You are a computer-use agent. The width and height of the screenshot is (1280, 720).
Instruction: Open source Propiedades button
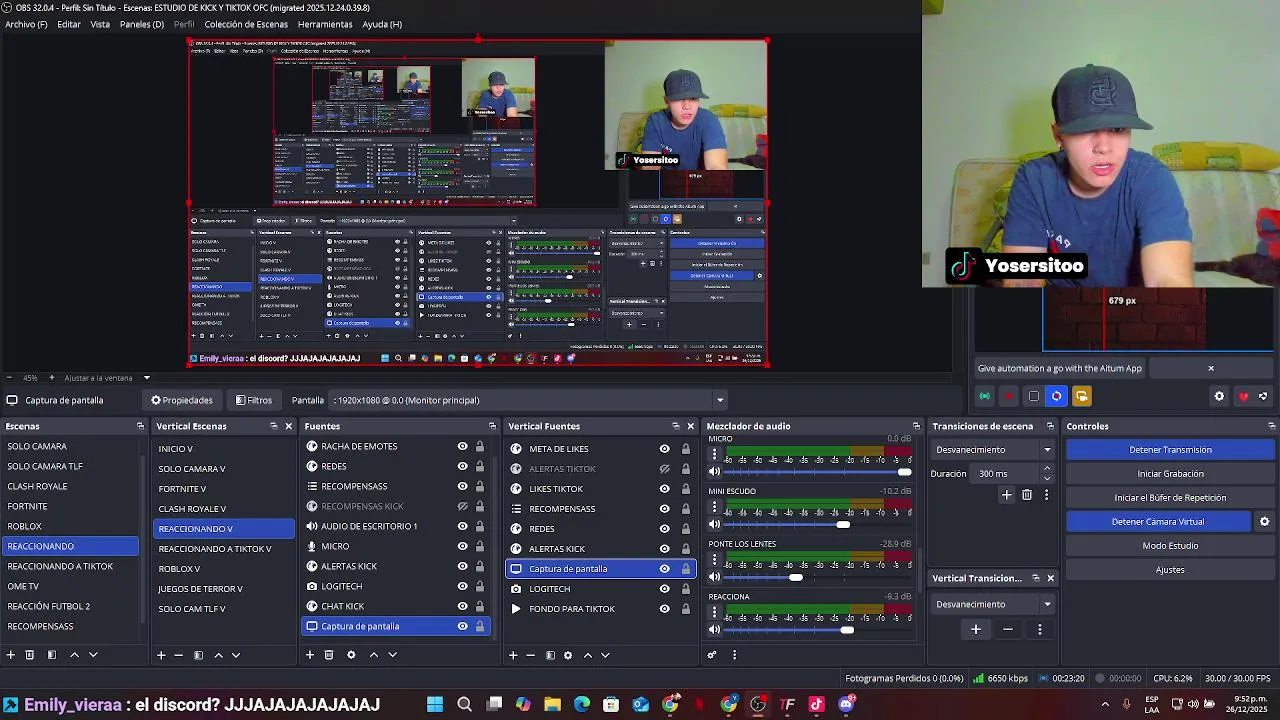(x=182, y=400)
